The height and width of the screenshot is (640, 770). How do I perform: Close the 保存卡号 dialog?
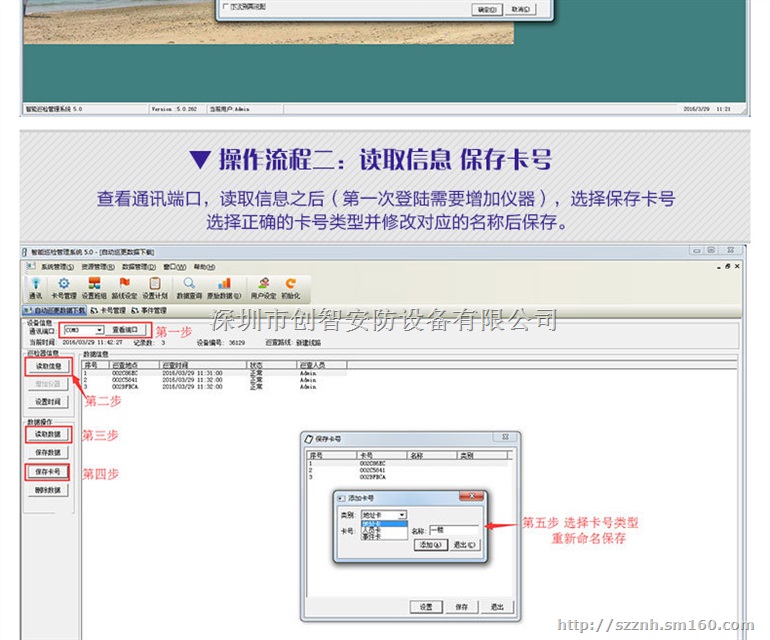click(x=505, y=437)
